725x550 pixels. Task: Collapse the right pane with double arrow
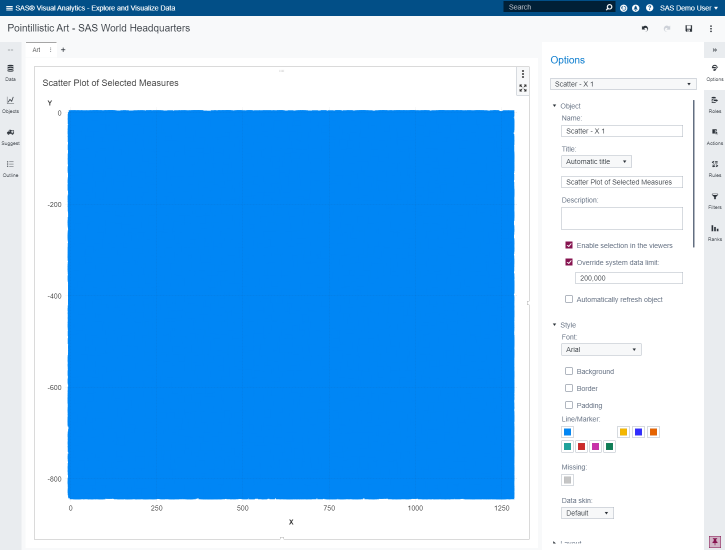714,50
